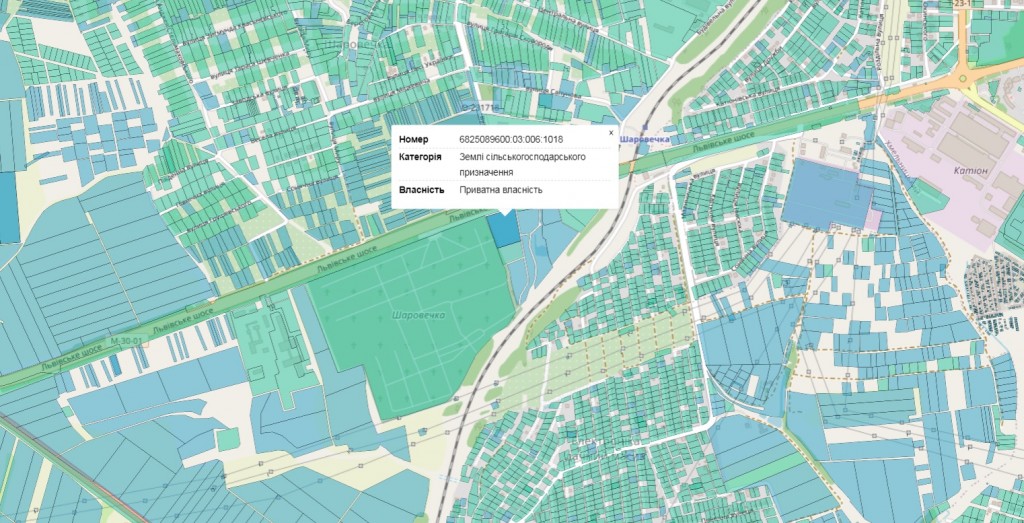Select small green square parcel bottom-left

pyautogui.click(x=228, y=438)
